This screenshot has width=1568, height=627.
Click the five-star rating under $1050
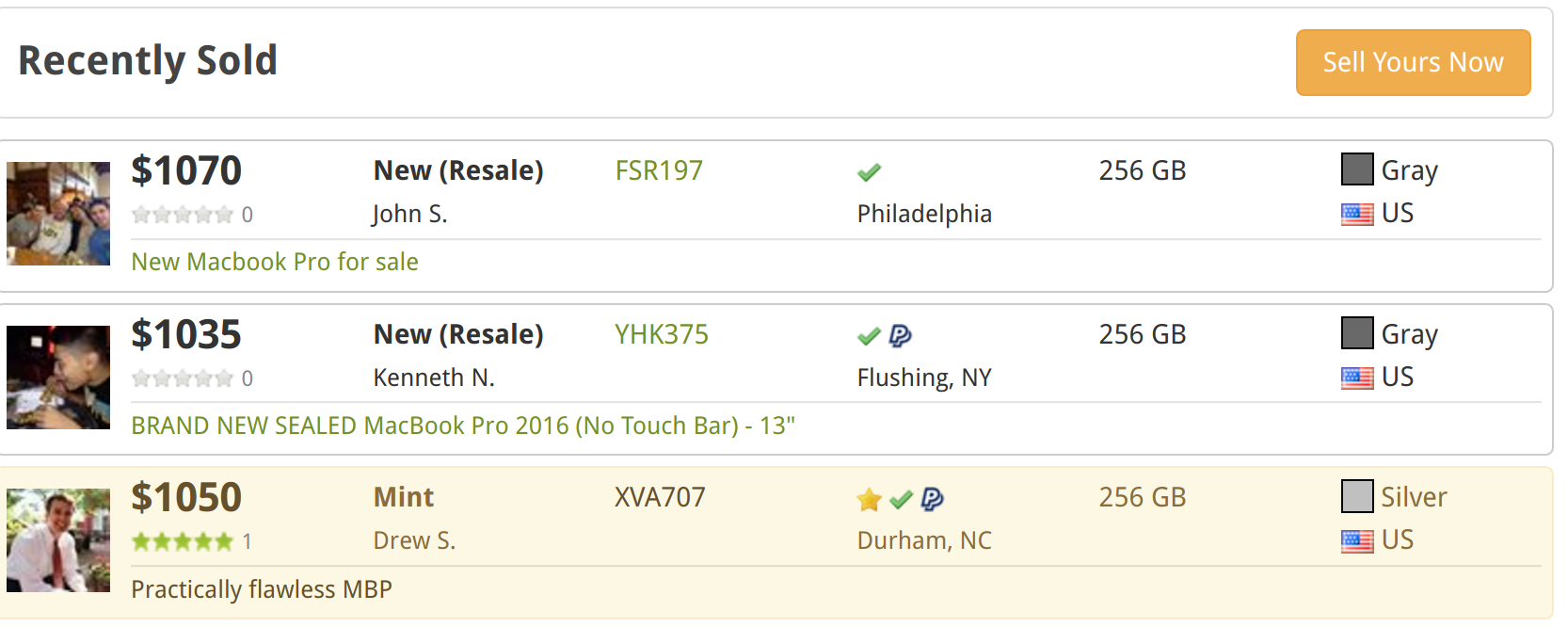coord(183,541)
